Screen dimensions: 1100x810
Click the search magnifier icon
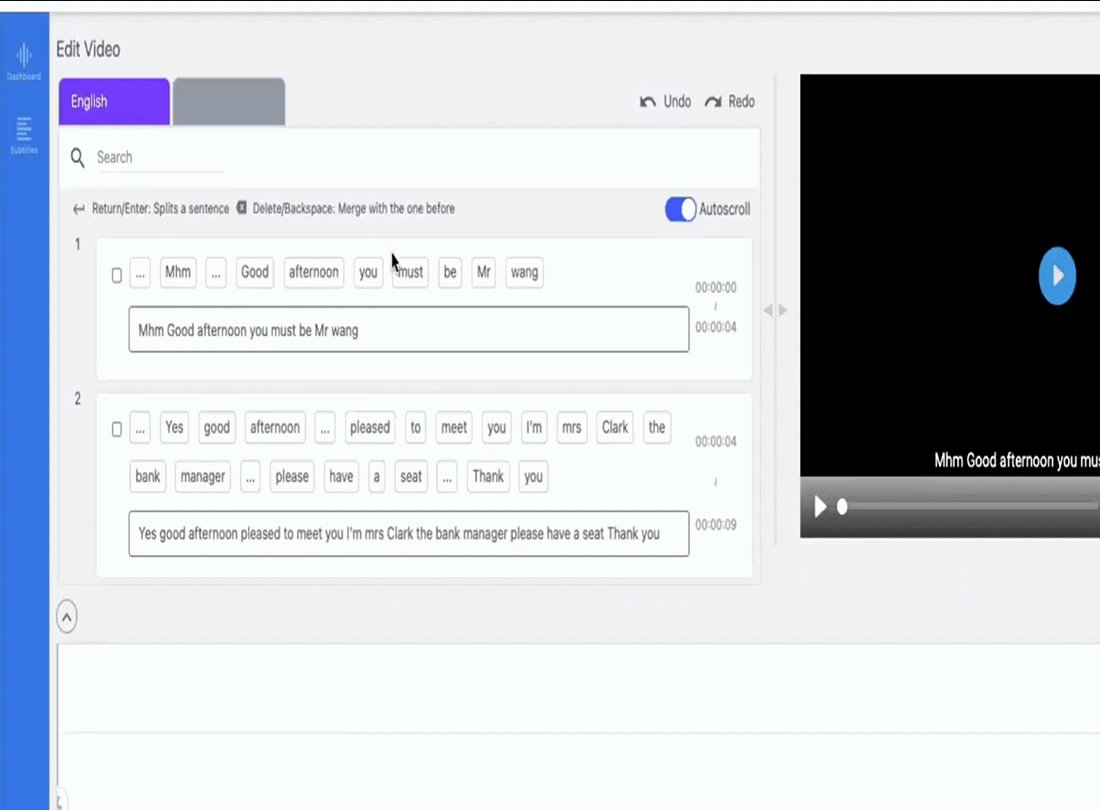78,158
